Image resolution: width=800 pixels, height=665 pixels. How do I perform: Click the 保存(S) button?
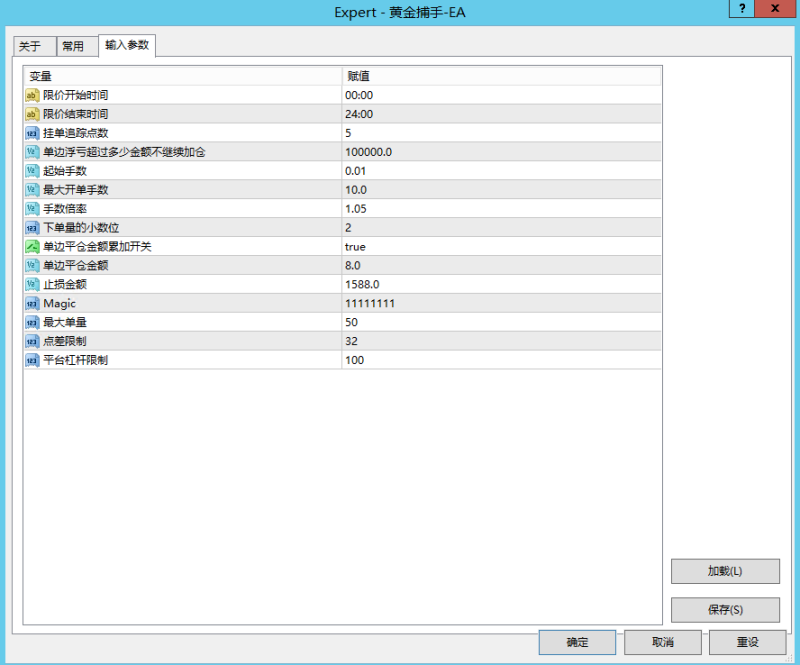pos(724,610)
